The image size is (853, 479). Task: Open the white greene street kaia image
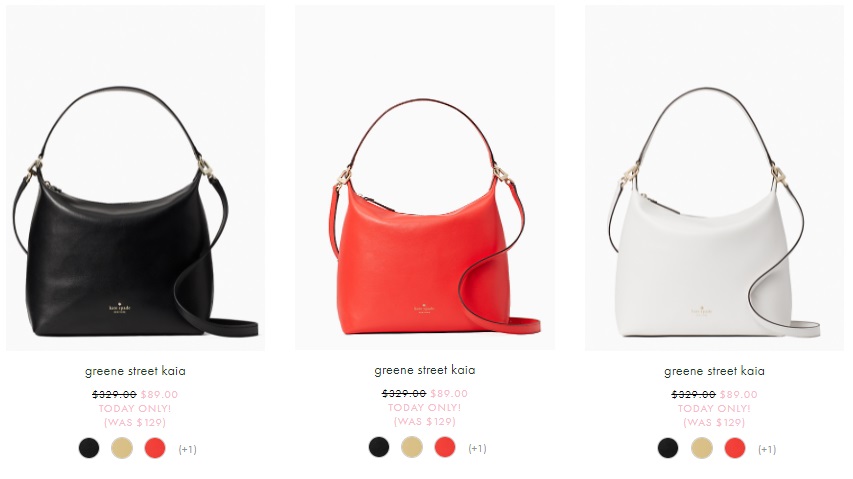point(715,178)
